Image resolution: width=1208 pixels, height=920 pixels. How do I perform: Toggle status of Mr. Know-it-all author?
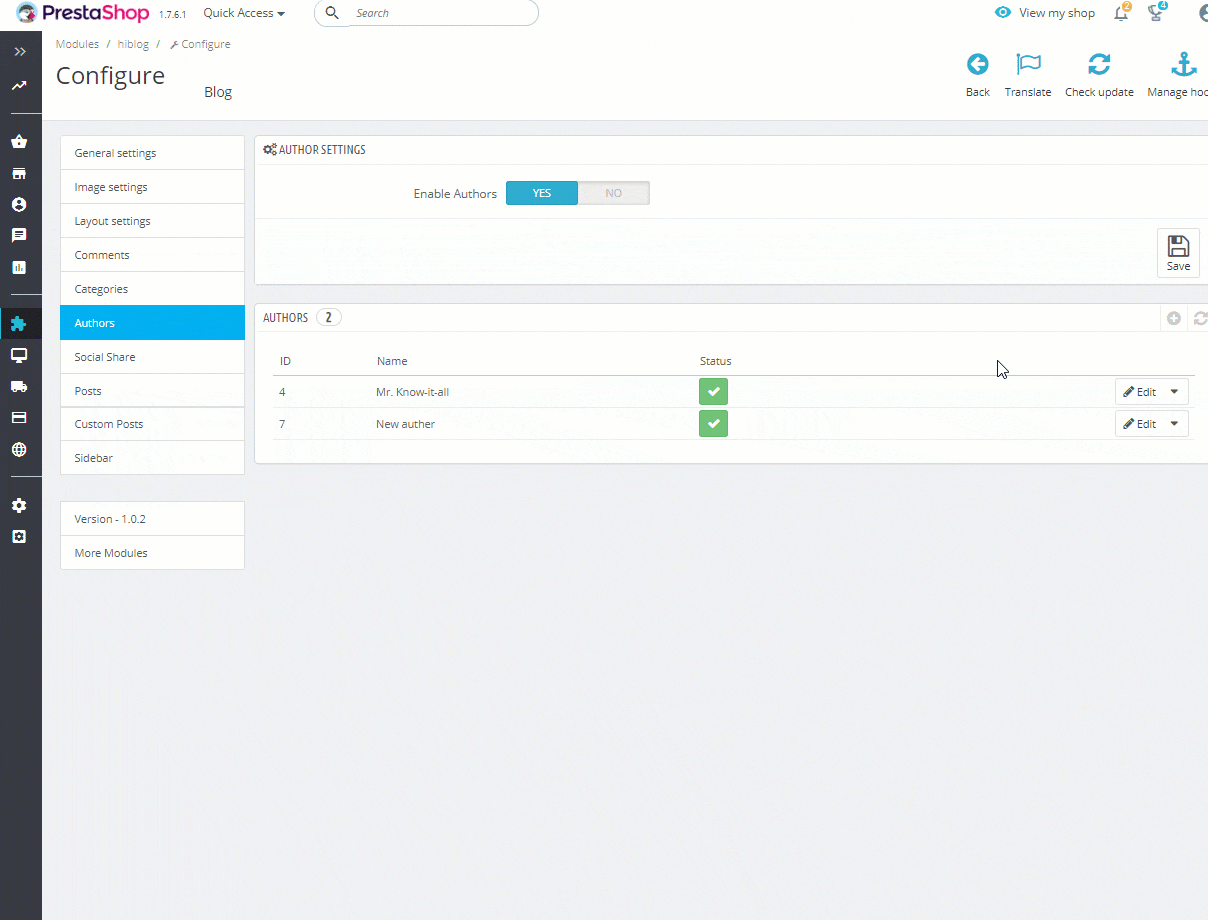713,392
